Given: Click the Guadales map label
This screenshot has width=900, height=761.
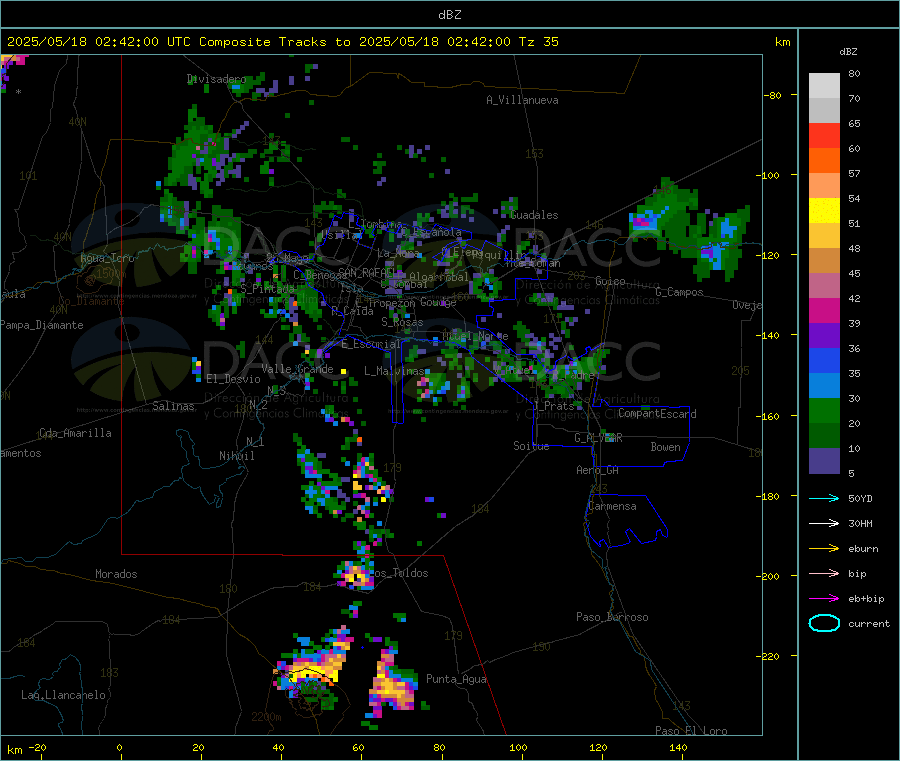Looking at the screenshot, I should point(534,215).
